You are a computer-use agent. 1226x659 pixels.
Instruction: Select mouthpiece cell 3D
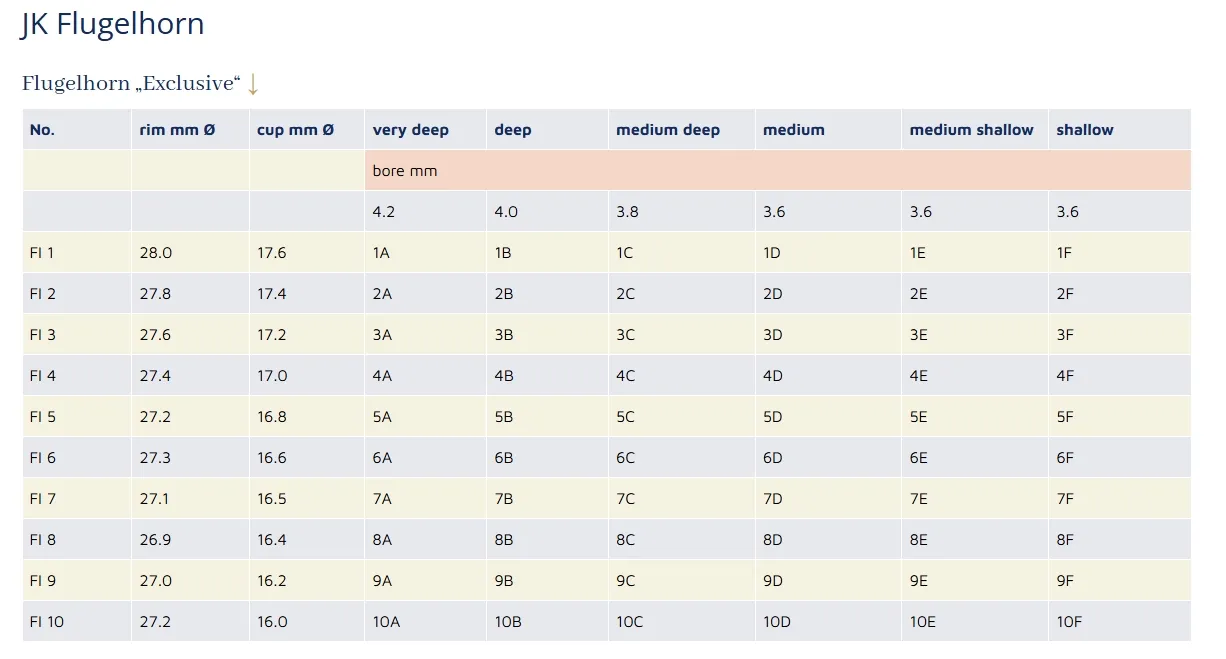coord(772,335)
